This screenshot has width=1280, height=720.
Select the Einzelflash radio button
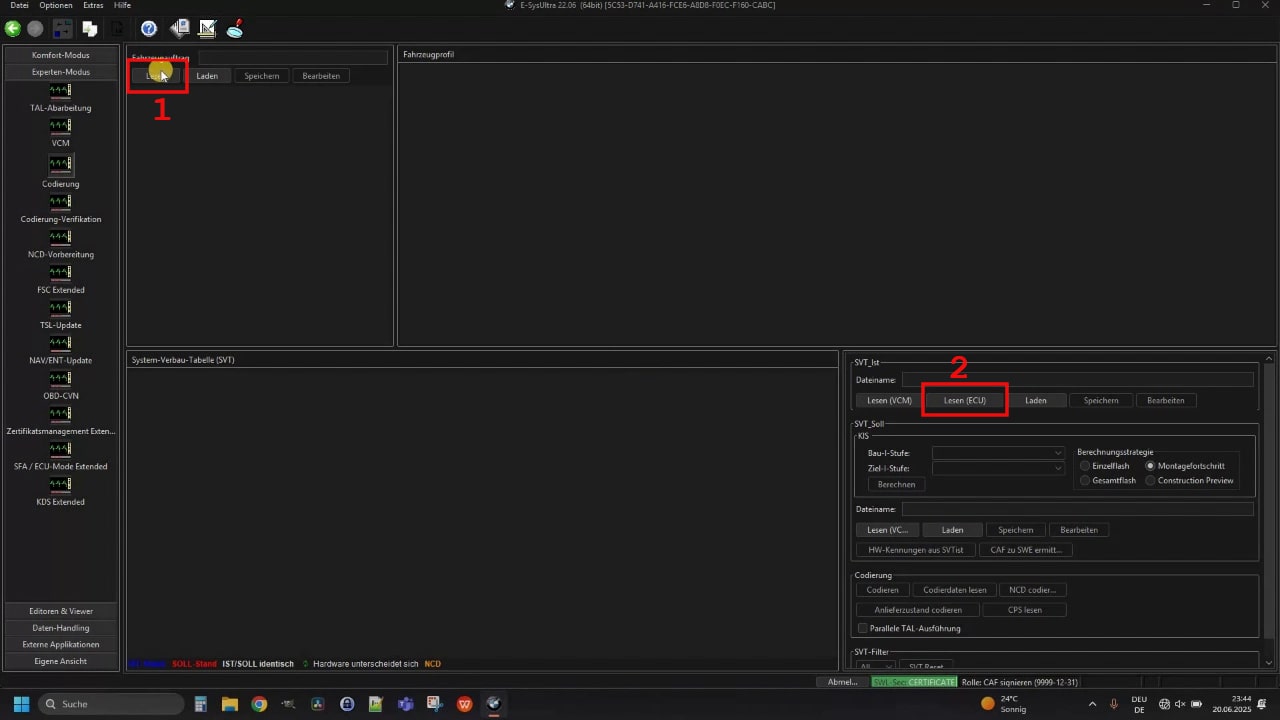point(1086,466)
